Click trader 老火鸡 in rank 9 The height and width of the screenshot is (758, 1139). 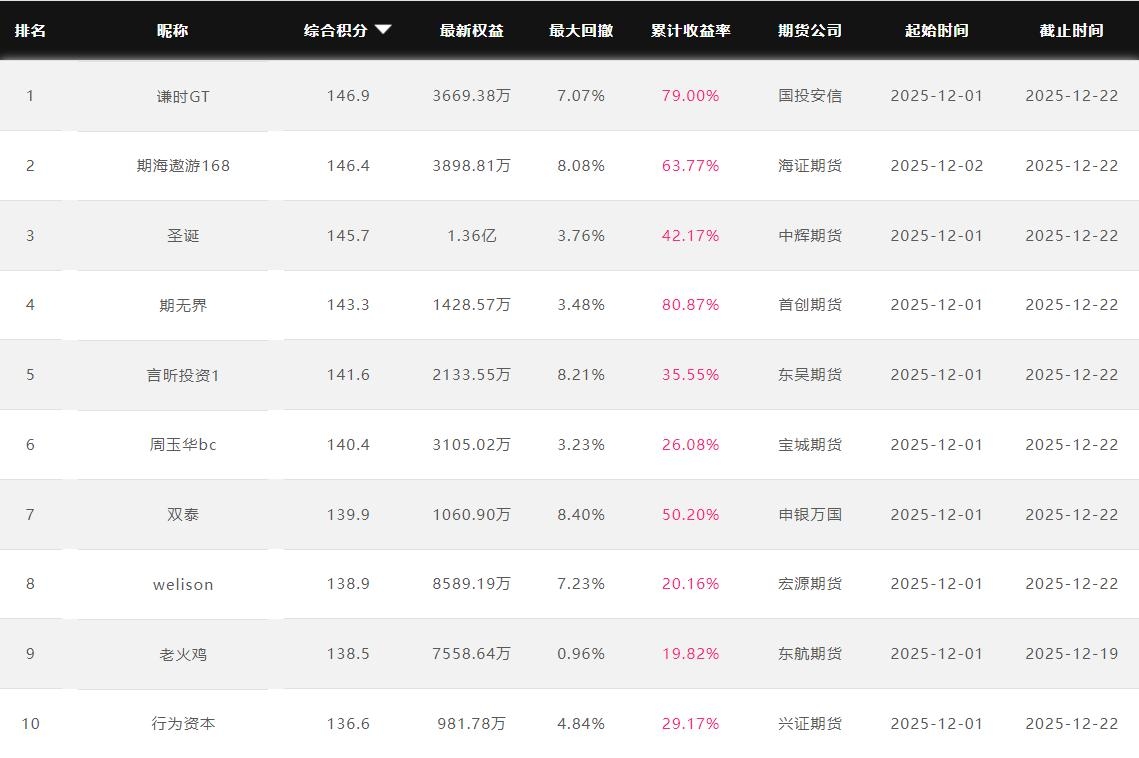pos(183,654)
